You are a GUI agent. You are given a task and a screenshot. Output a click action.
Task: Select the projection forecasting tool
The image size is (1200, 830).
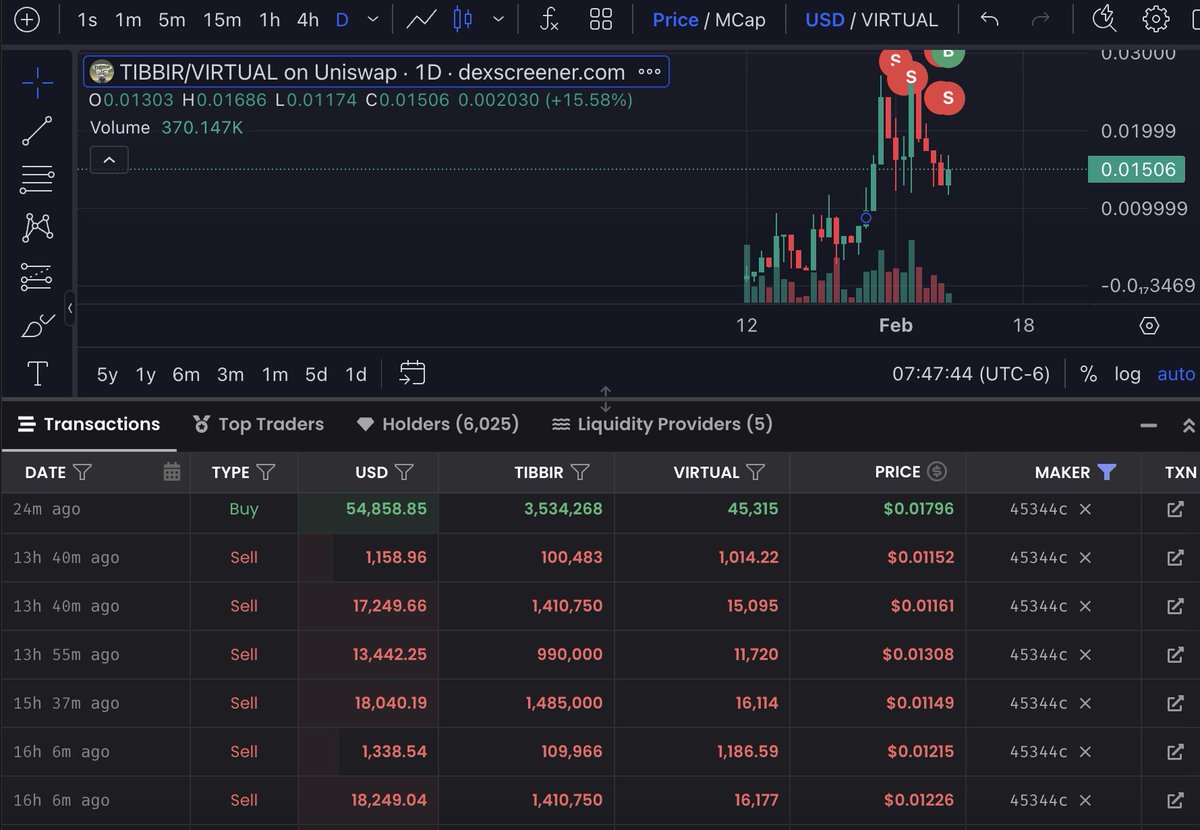pyautogui.click(x=37, y=277)
